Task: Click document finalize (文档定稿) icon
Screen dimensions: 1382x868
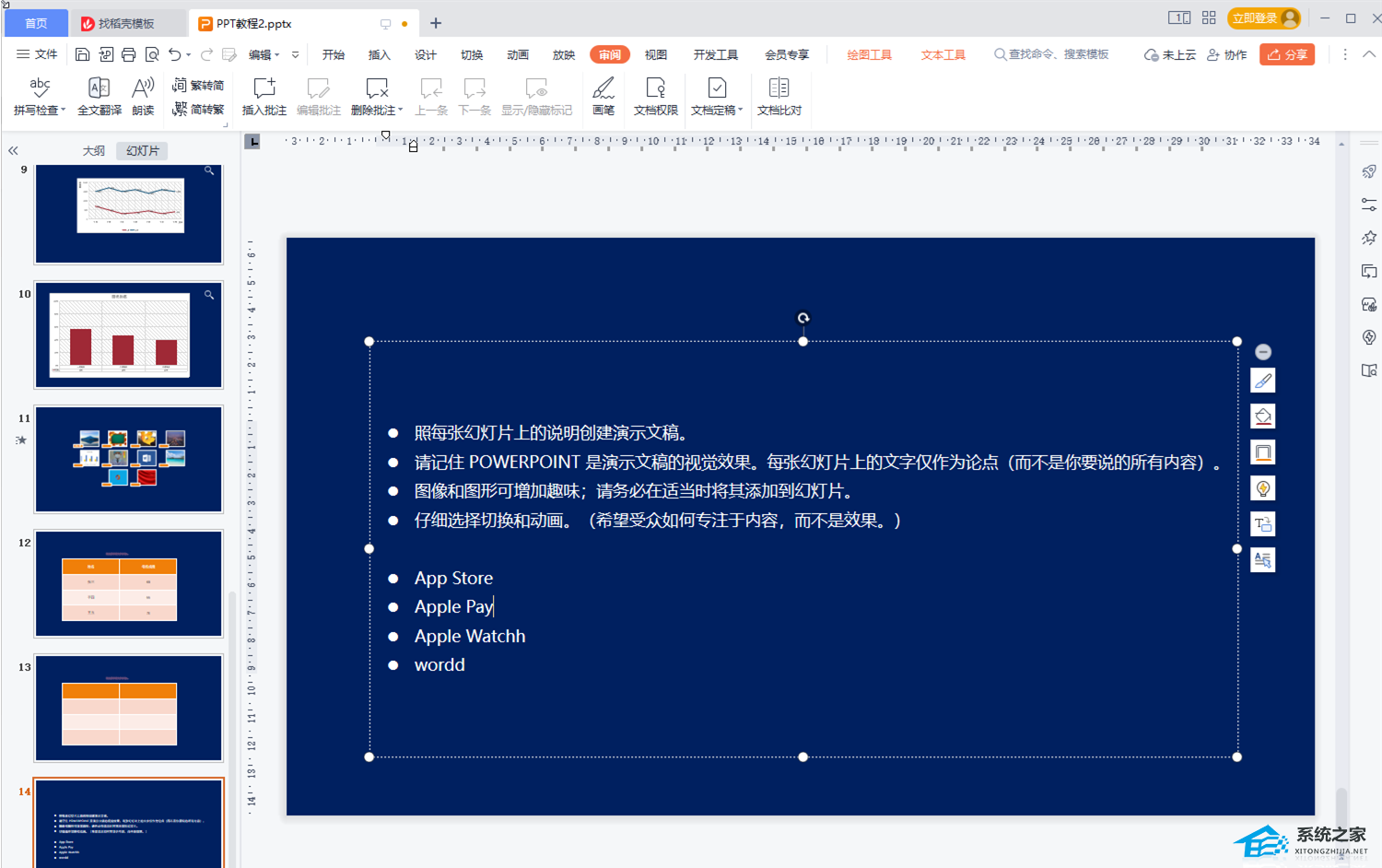Action: tap(717, 88)
